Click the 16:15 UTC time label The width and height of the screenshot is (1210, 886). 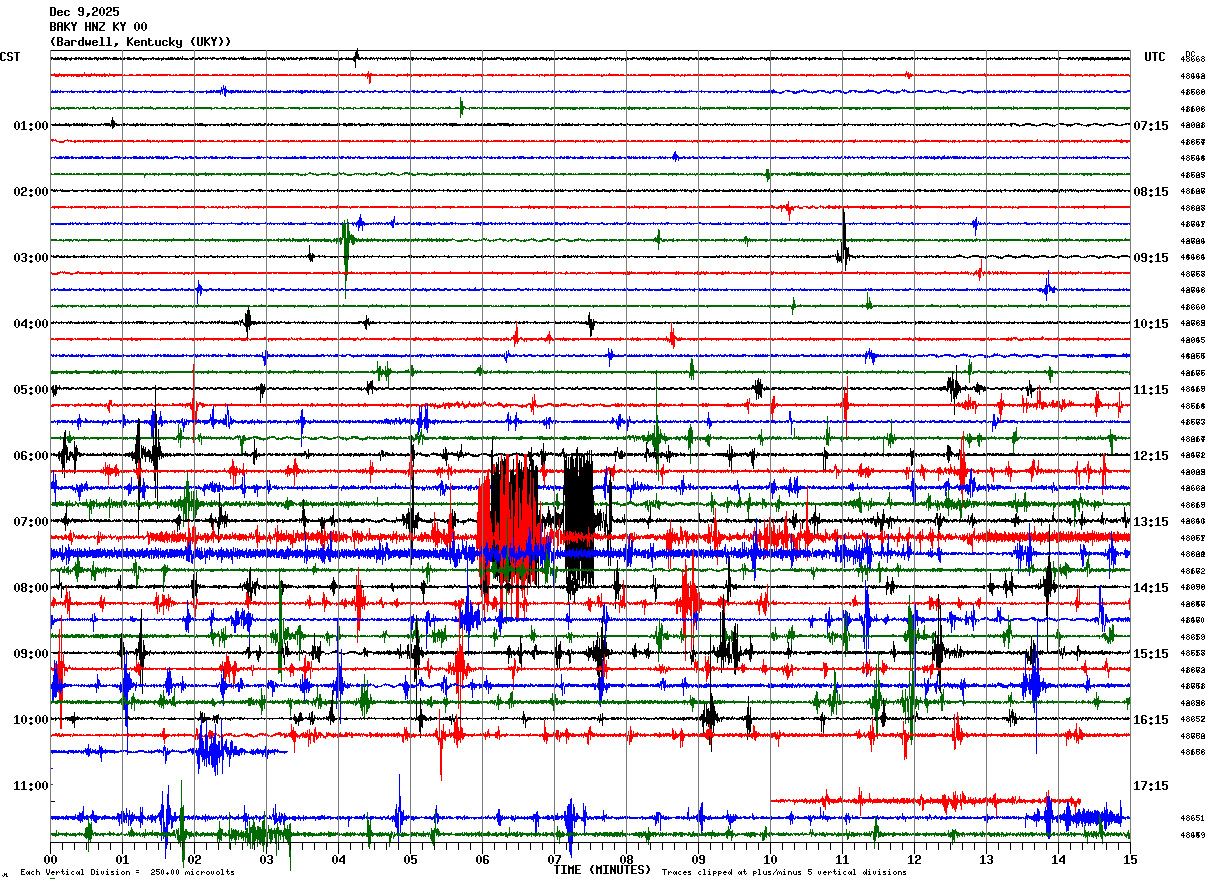[1151, 720]
